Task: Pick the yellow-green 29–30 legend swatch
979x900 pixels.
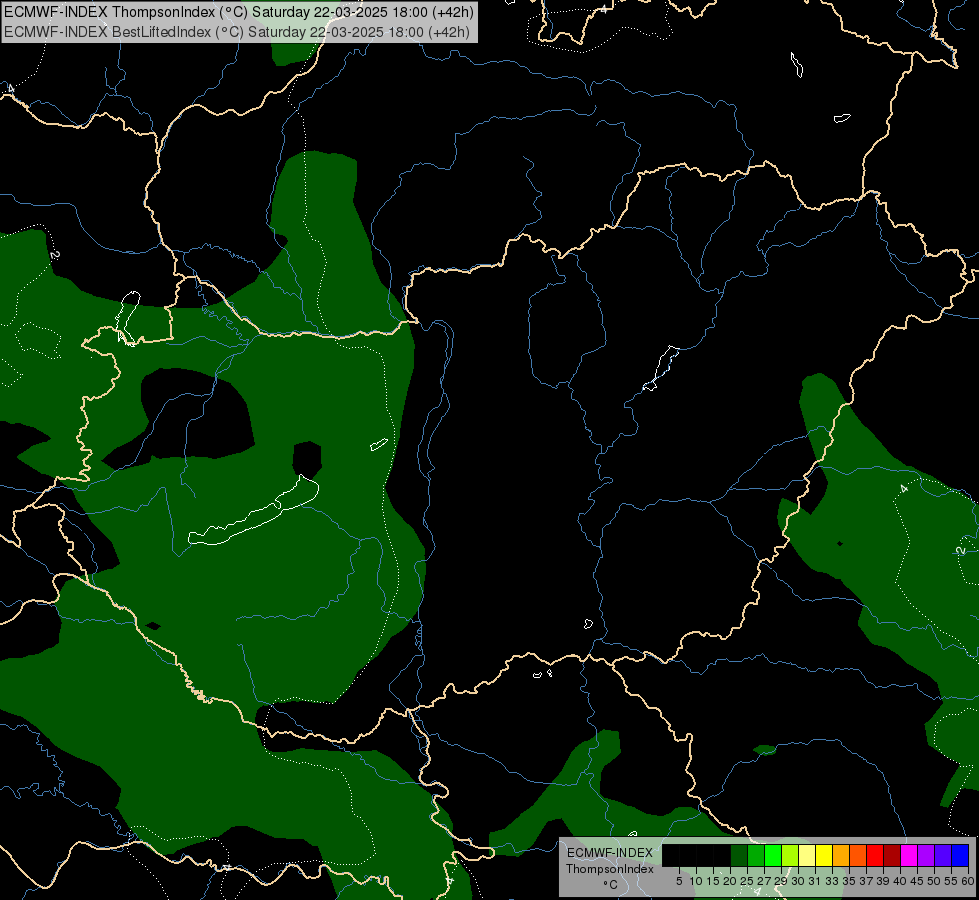Action: point(790,855)
